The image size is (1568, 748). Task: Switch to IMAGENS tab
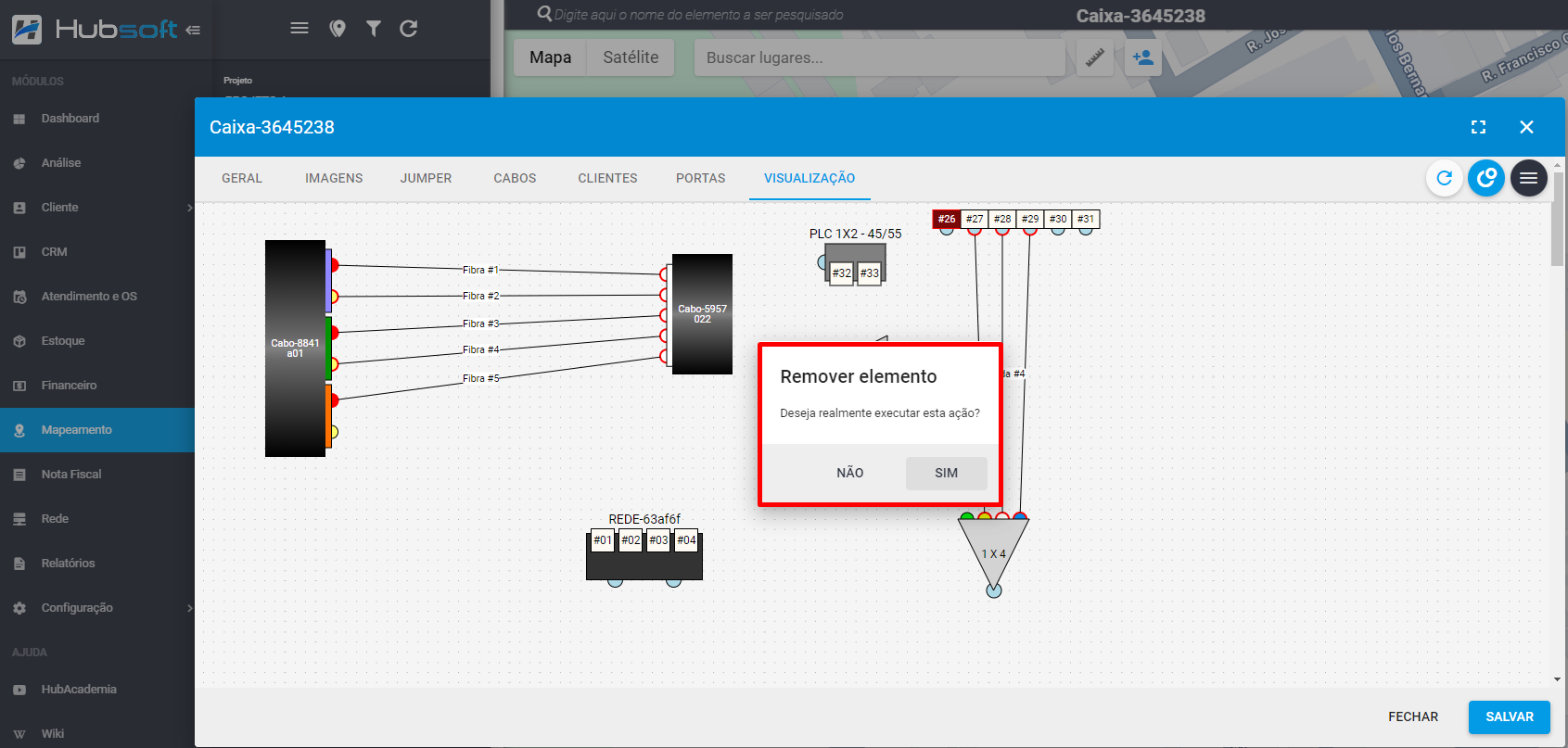(x=334, y=178)
